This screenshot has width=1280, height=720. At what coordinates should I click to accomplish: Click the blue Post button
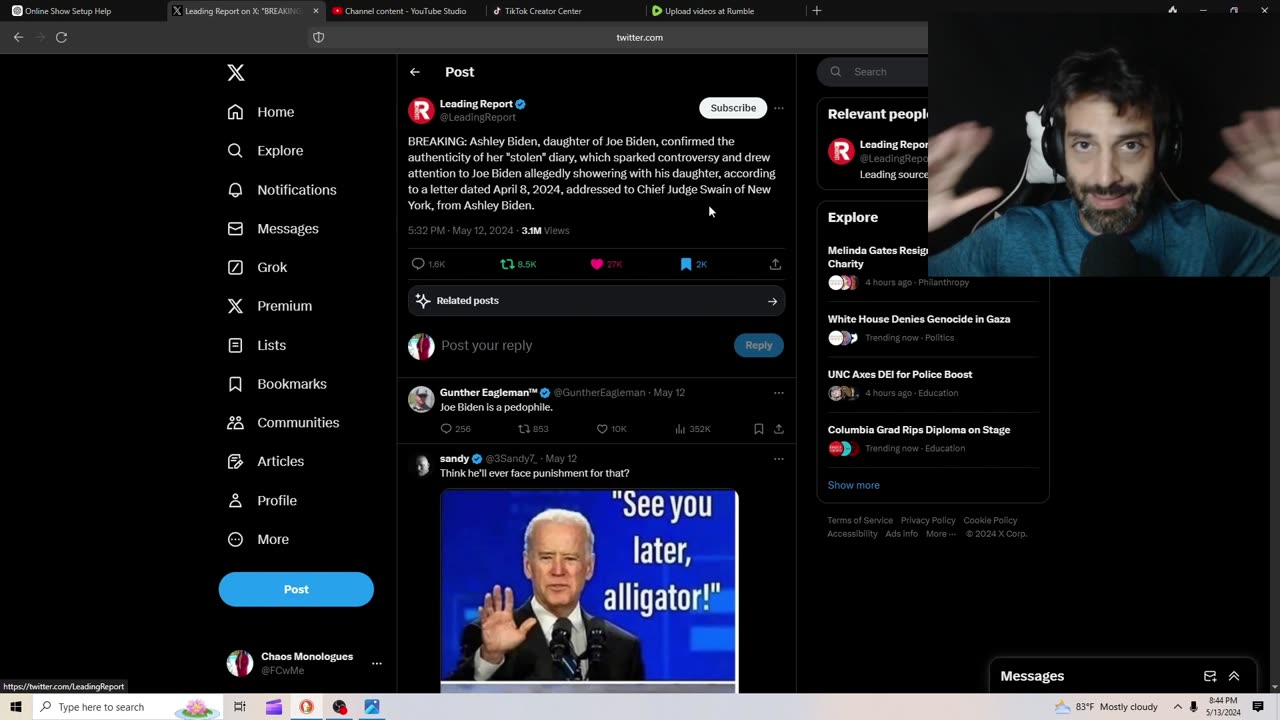pos(296,589)
